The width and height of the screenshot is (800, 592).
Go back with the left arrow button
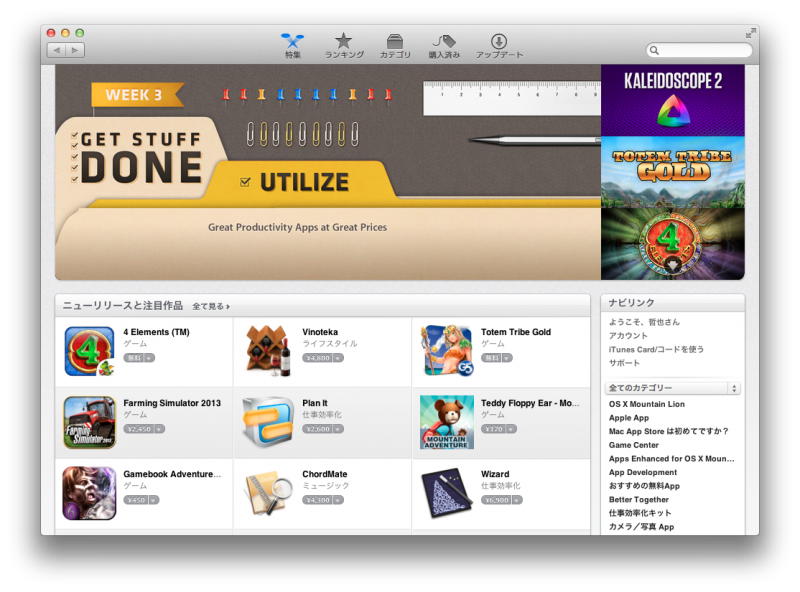click(x=57, y=50)
